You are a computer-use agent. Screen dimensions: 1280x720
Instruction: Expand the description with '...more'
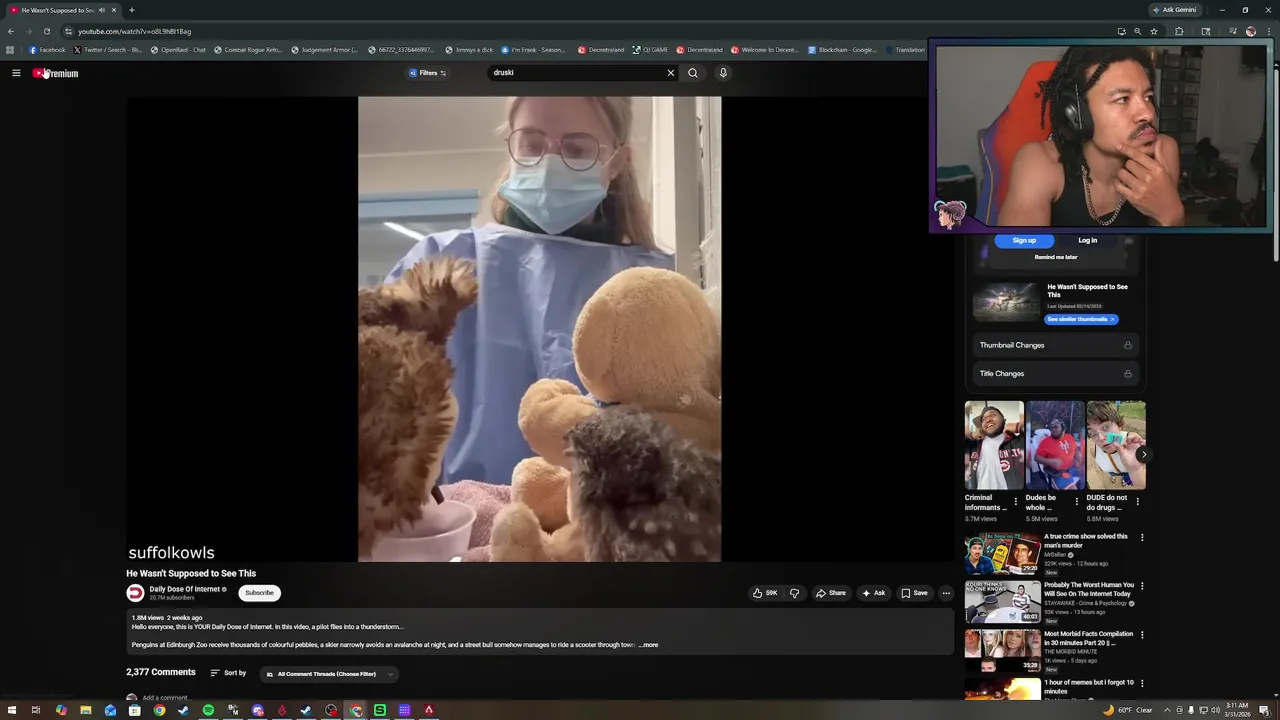649,645
